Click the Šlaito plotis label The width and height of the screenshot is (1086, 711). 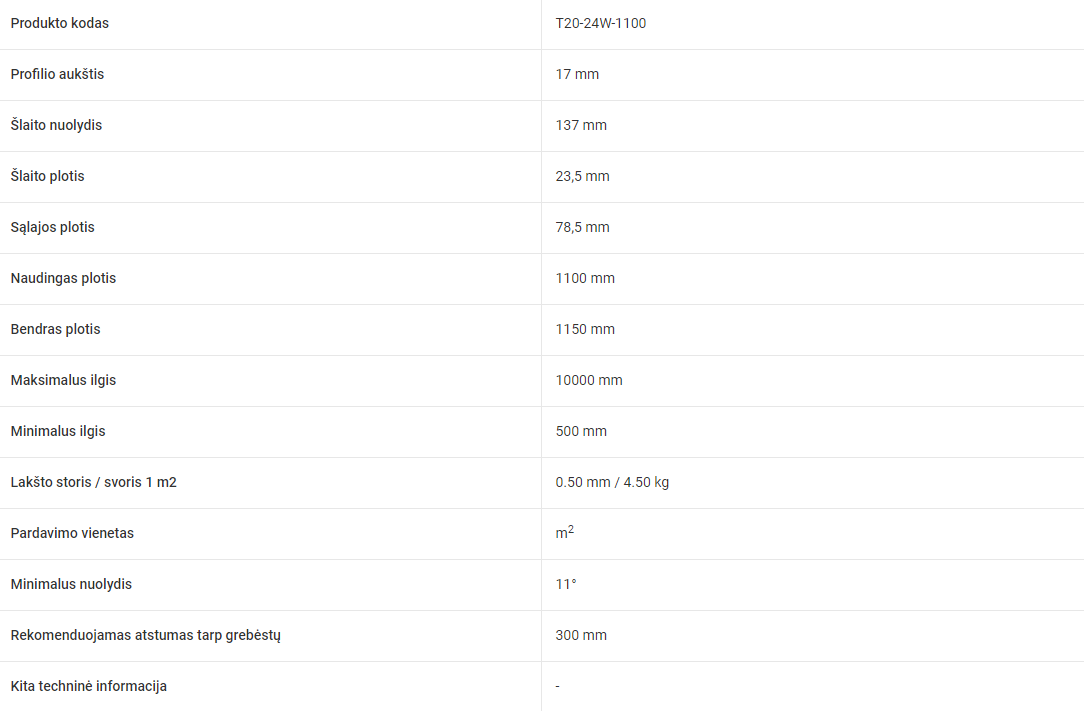click(x=47, y=176)
